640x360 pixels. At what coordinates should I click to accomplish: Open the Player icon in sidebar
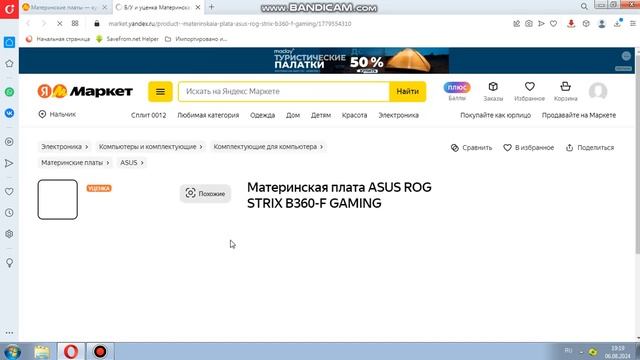[x=9, y=142]
